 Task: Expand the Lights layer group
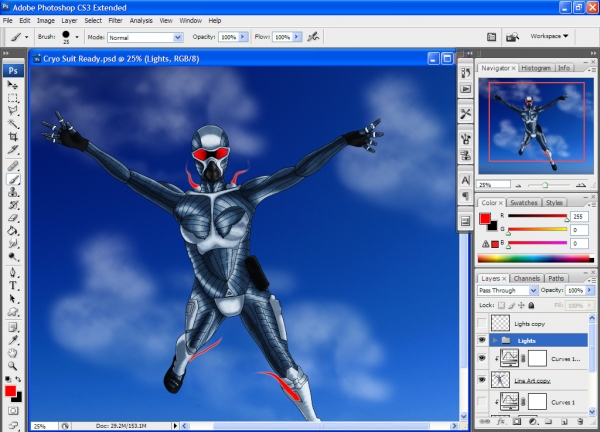click(495, 340)
